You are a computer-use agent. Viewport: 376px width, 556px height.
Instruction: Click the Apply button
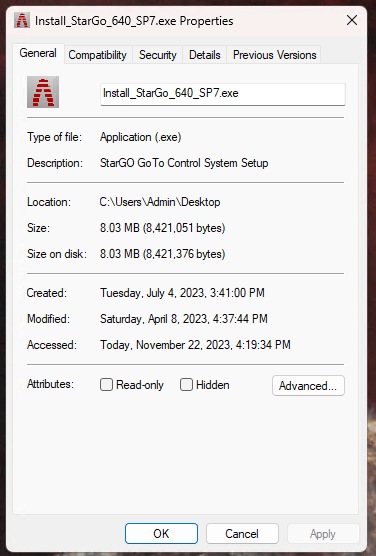point(323,533)
